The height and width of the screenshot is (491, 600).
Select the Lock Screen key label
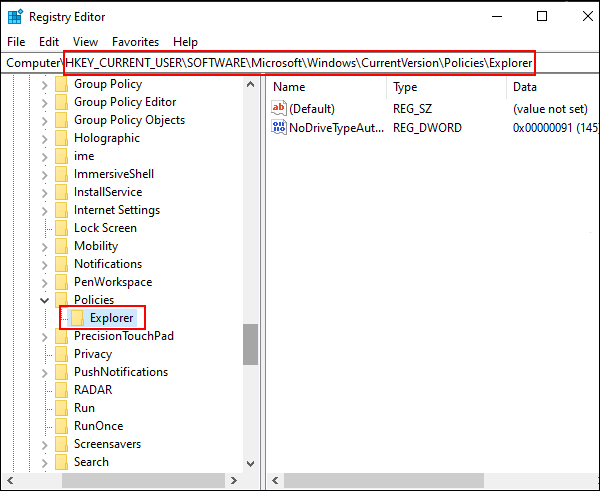coord(105,228)
